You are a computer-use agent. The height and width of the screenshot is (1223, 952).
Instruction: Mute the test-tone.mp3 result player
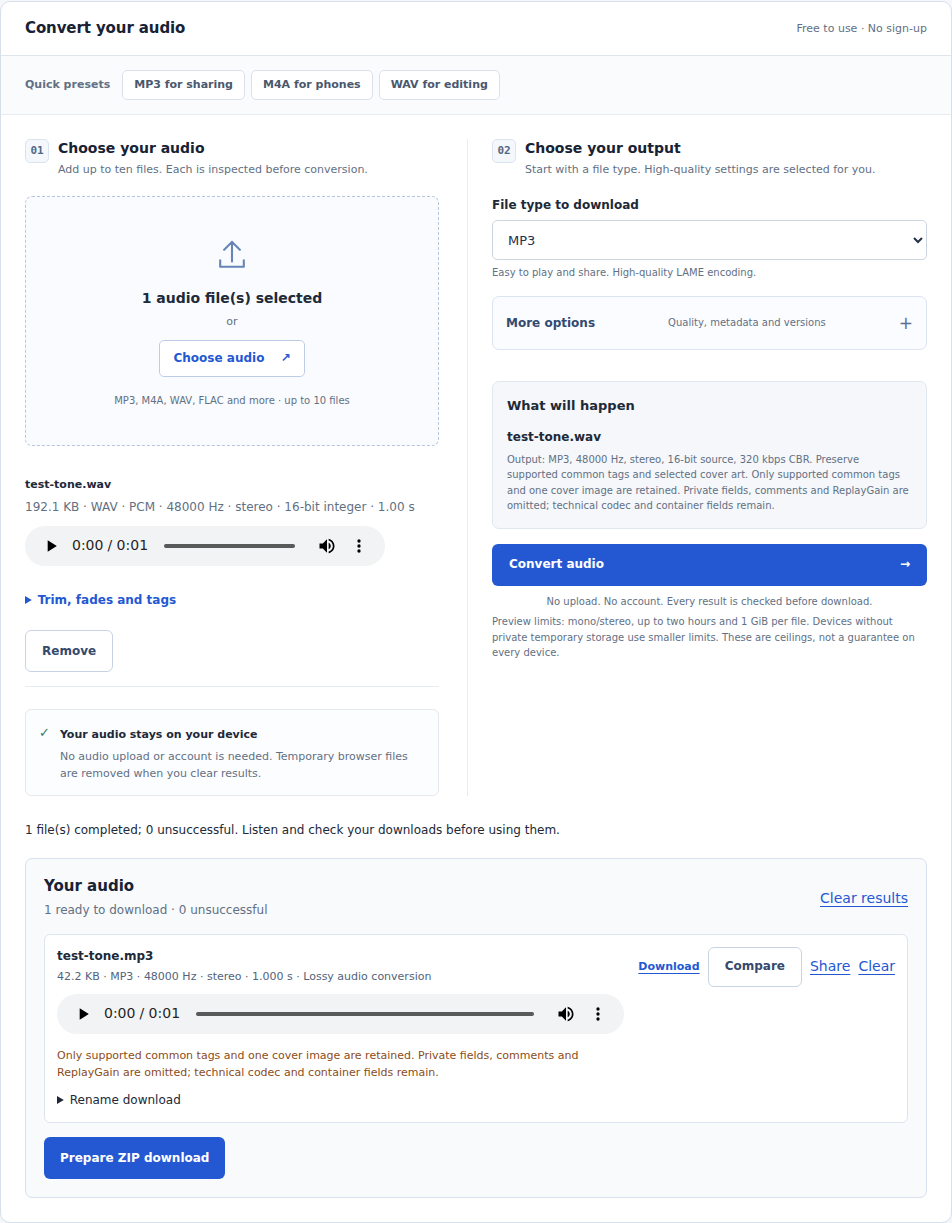tap(566, 1014)
